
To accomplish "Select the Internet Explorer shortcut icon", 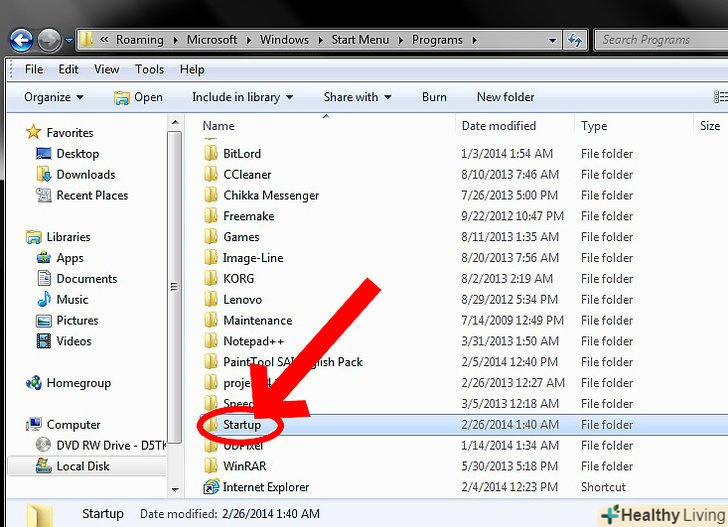I will point(211,487).
